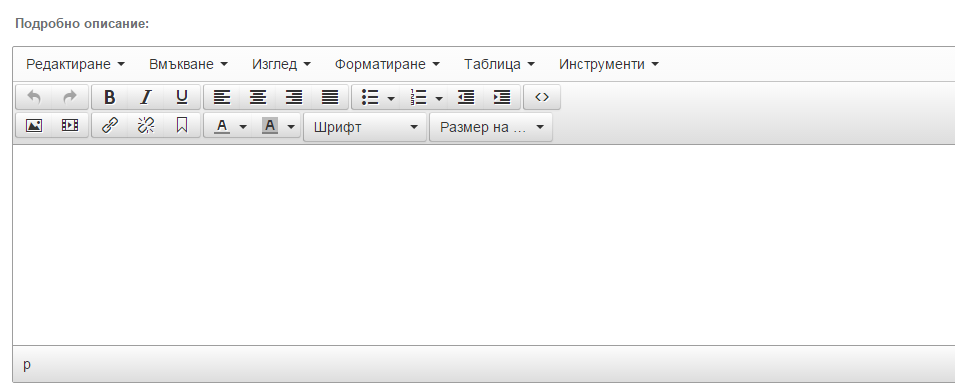Select the p element in status bar

pyautogui.click(x=27, y=364)
